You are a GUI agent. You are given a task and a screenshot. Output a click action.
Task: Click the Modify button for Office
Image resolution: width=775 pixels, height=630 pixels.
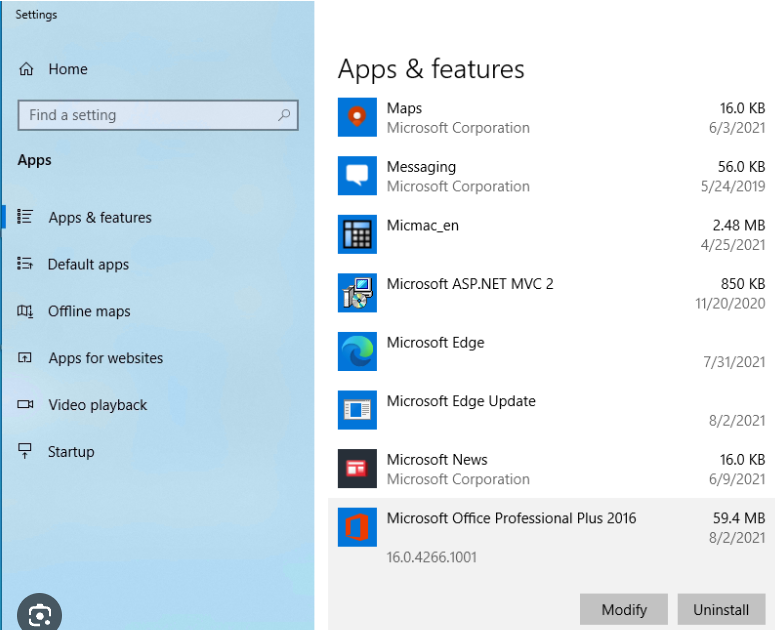[x=624, y=609]
